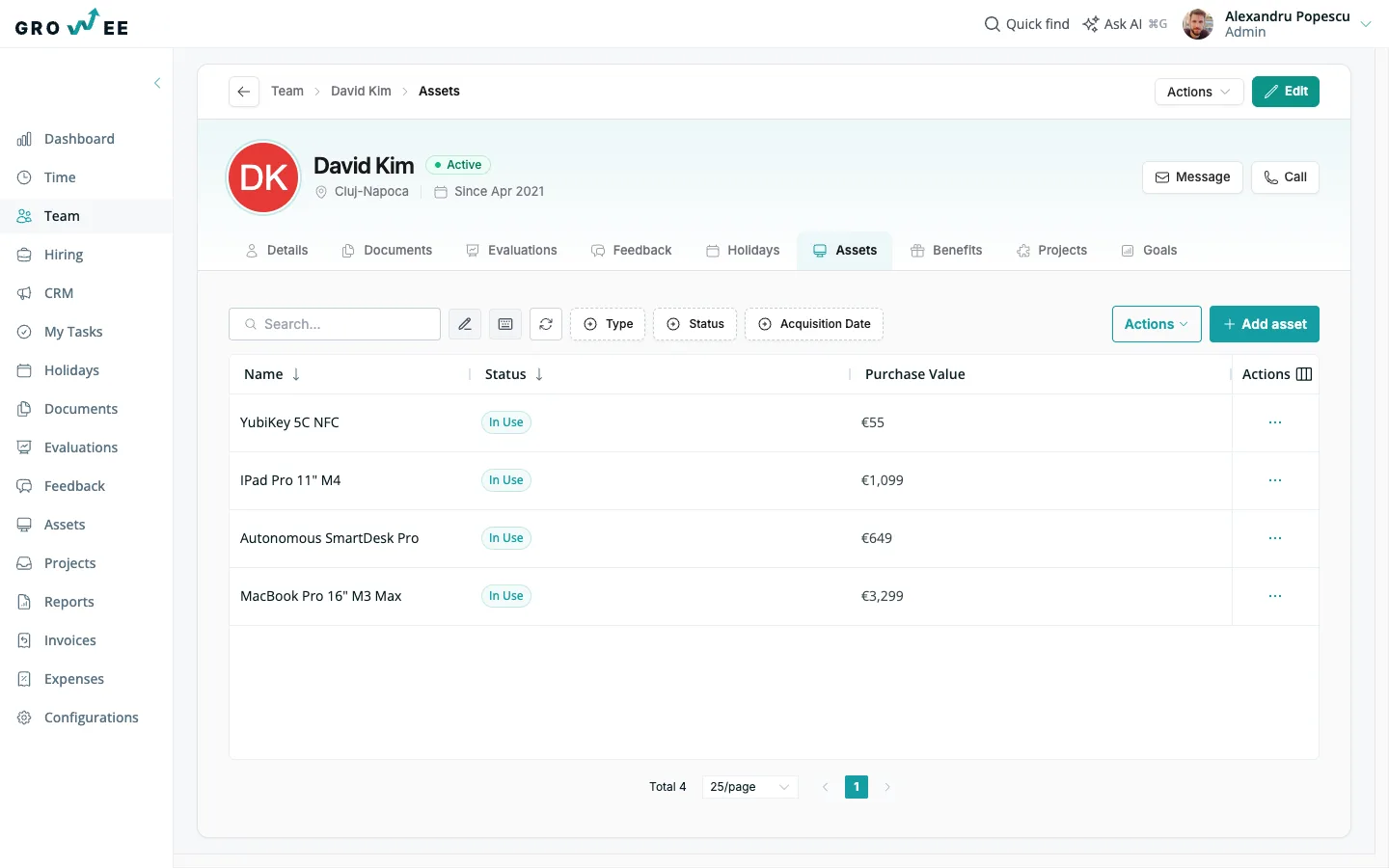Add a Type filter
Viewport: 1389px width, 868px height.
click(x=608, y=324)
